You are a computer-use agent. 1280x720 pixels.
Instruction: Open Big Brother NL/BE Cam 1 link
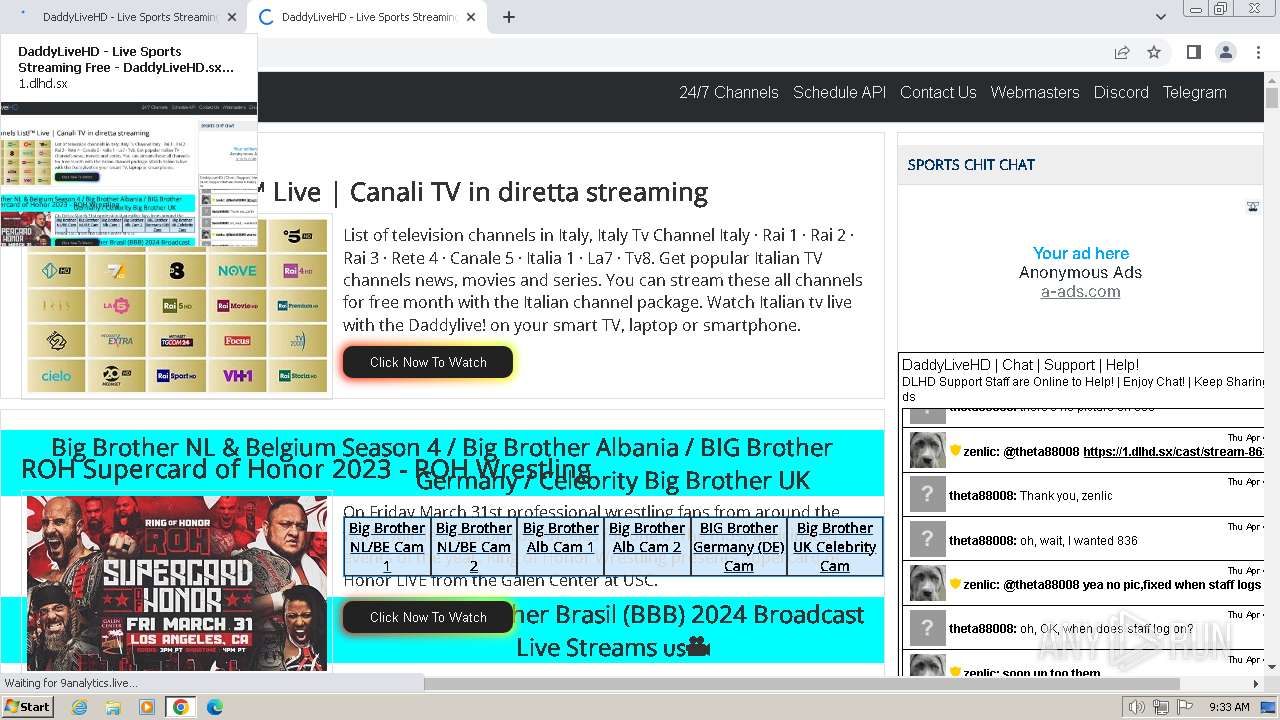click(387, 547)
